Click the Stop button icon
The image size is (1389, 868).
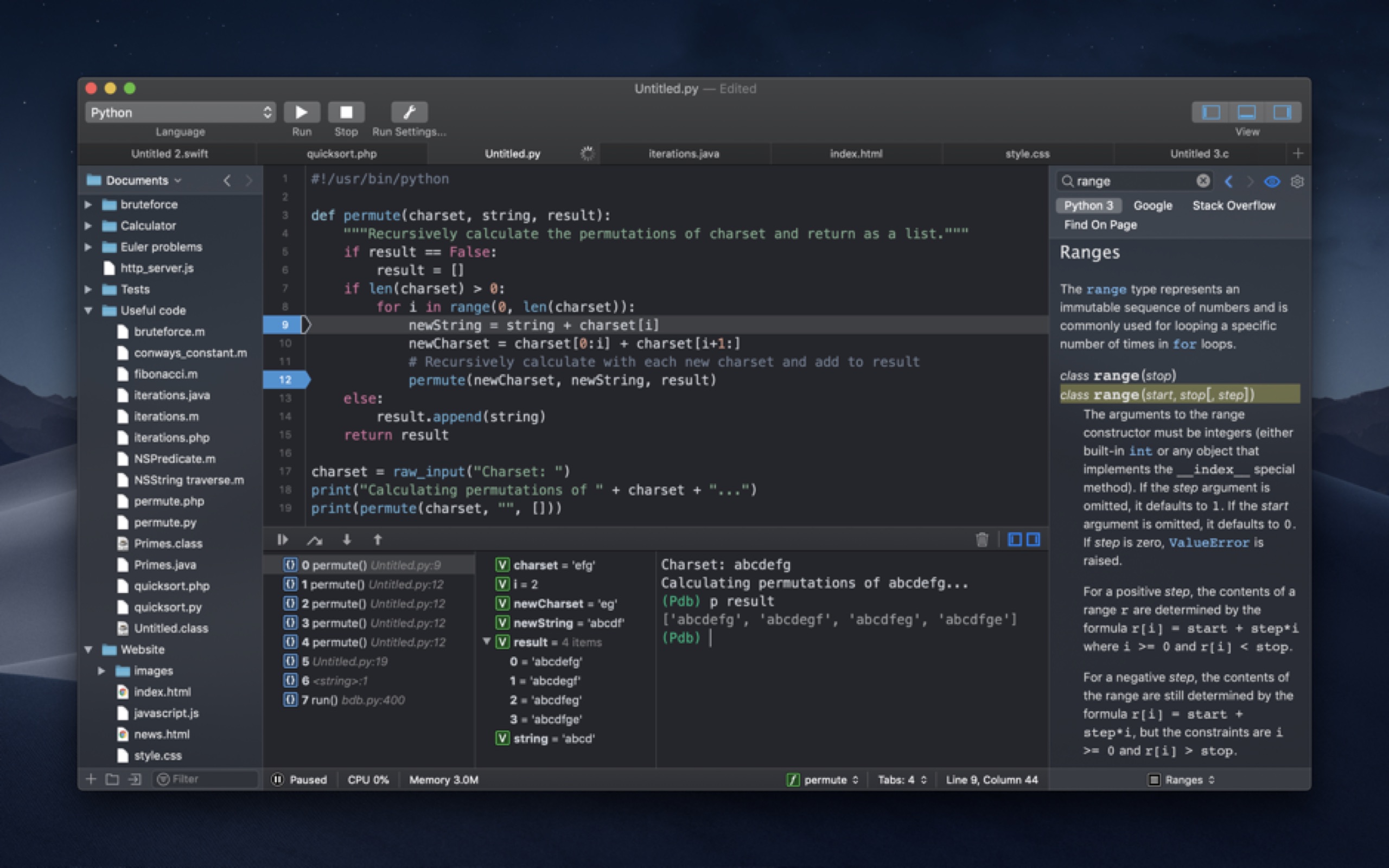pos(346,112)
